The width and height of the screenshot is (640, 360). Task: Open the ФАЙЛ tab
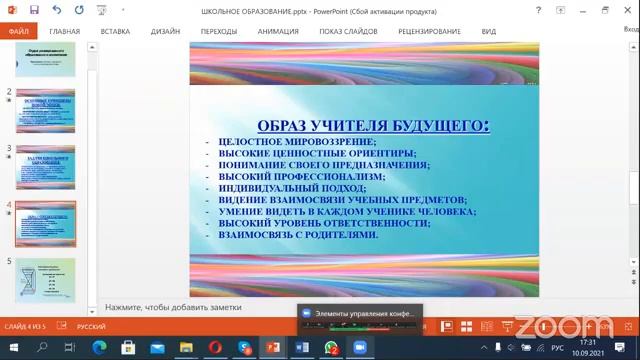point(19,31)
